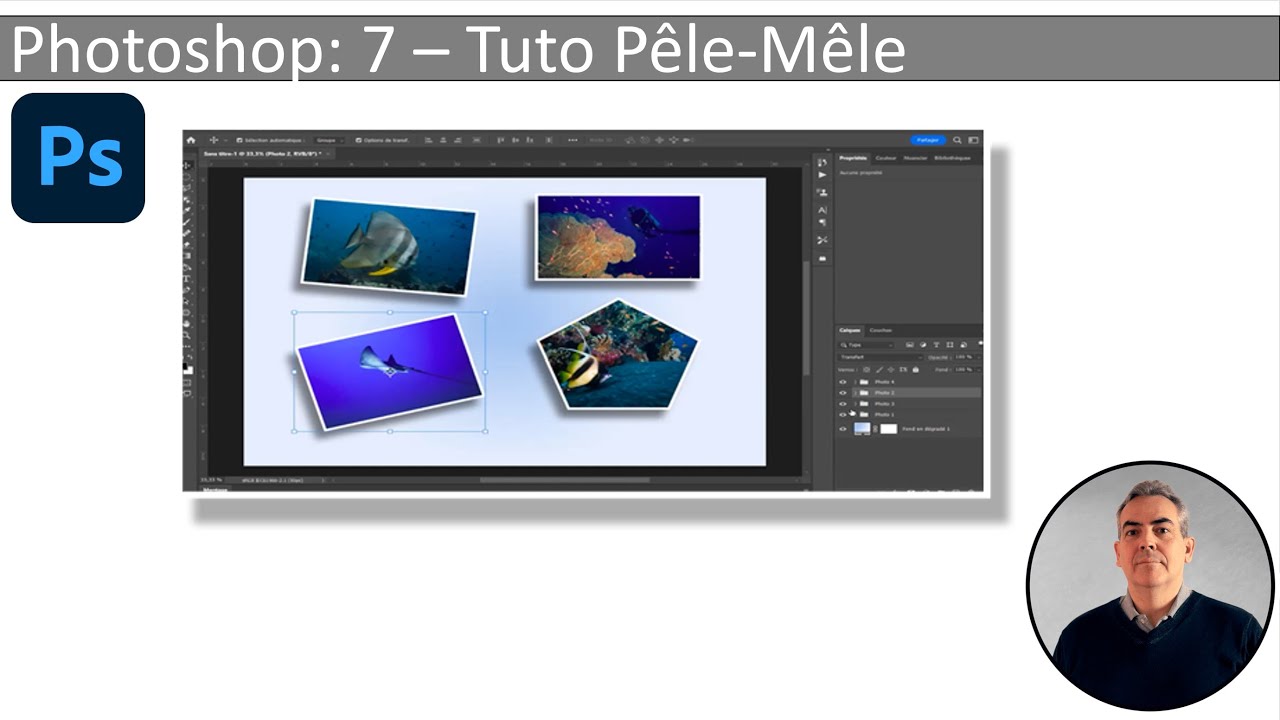Image resolution: width=1280 pixels, height=720 pixels.
Task: Filter layers by type layers icon
Action: click(936, 345)
